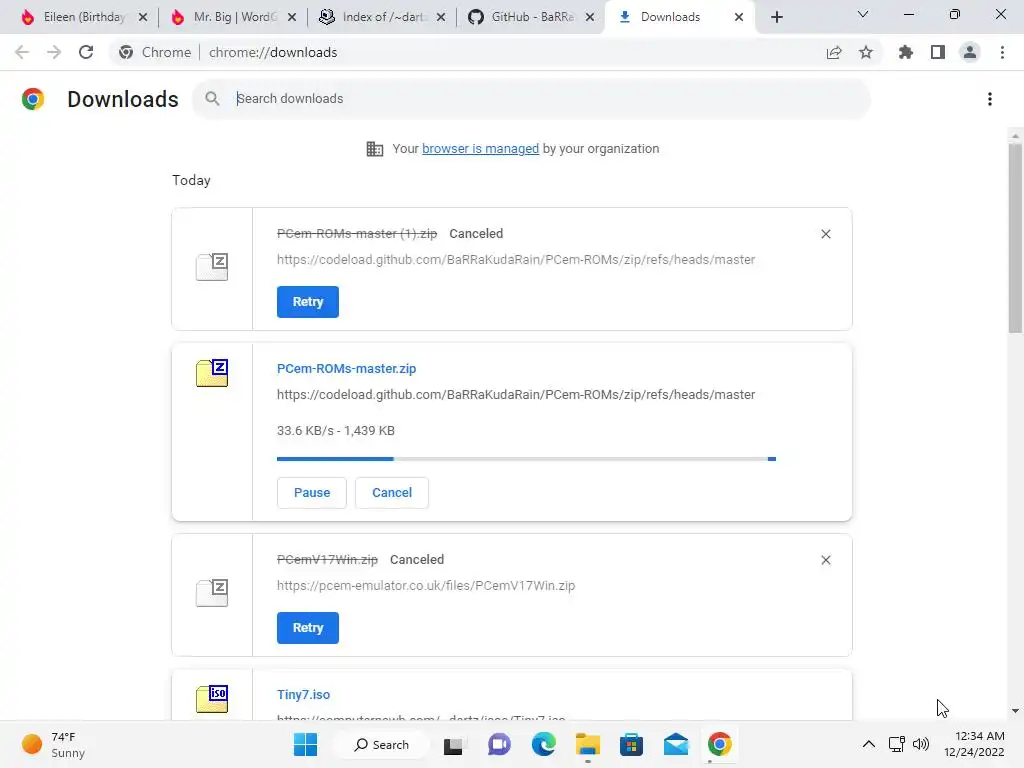Open Chrome's main three-dot menu

point(1002,52)
